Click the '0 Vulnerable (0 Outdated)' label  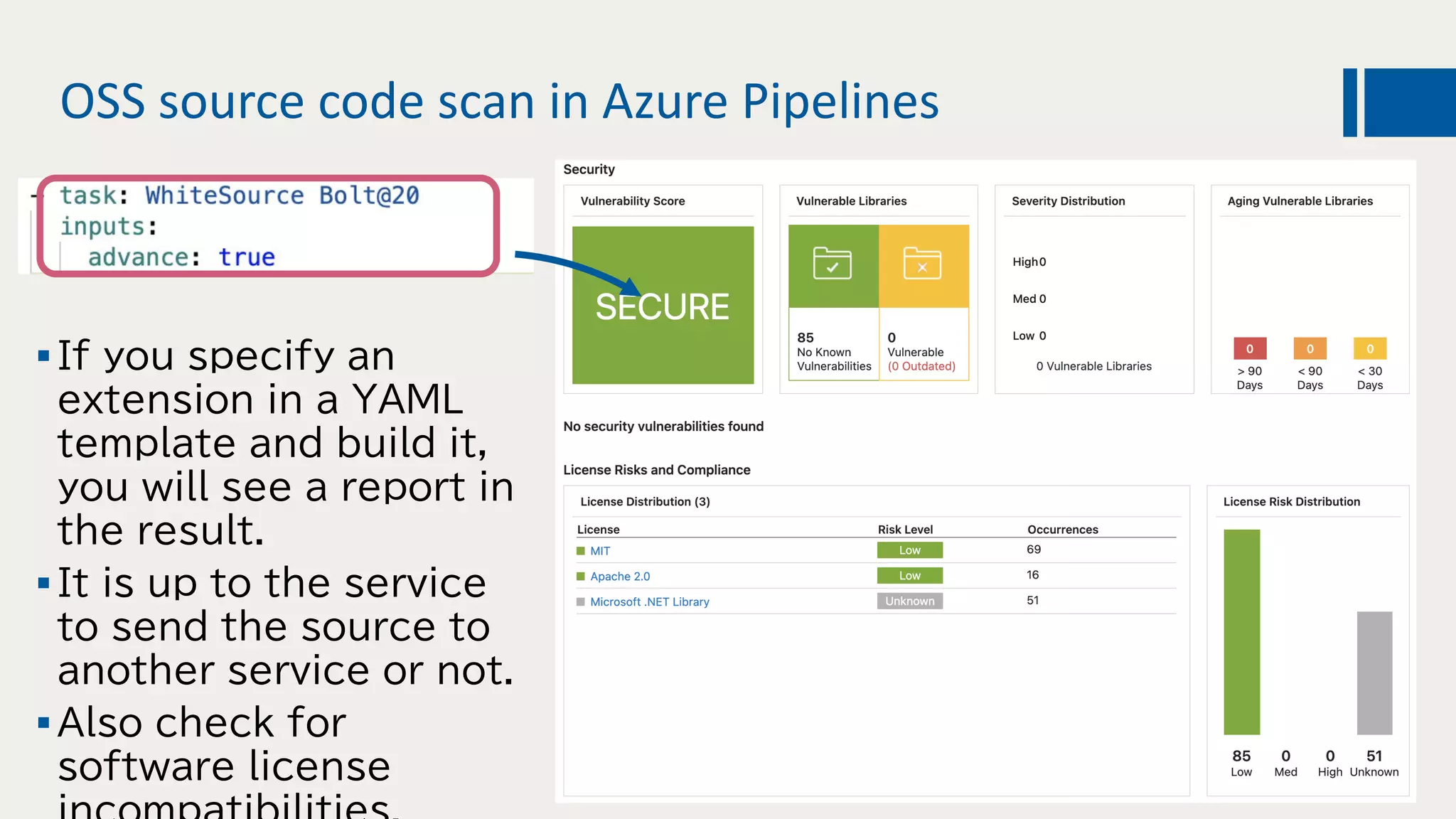[921, 351]
